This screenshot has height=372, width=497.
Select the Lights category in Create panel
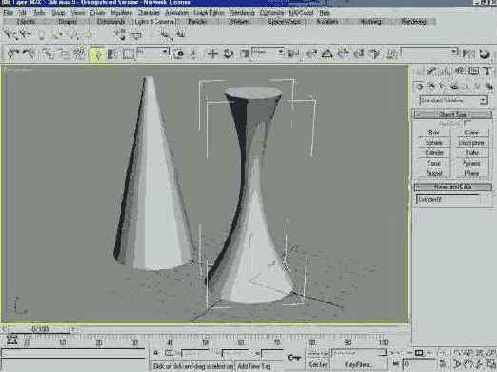click(443, 86)
